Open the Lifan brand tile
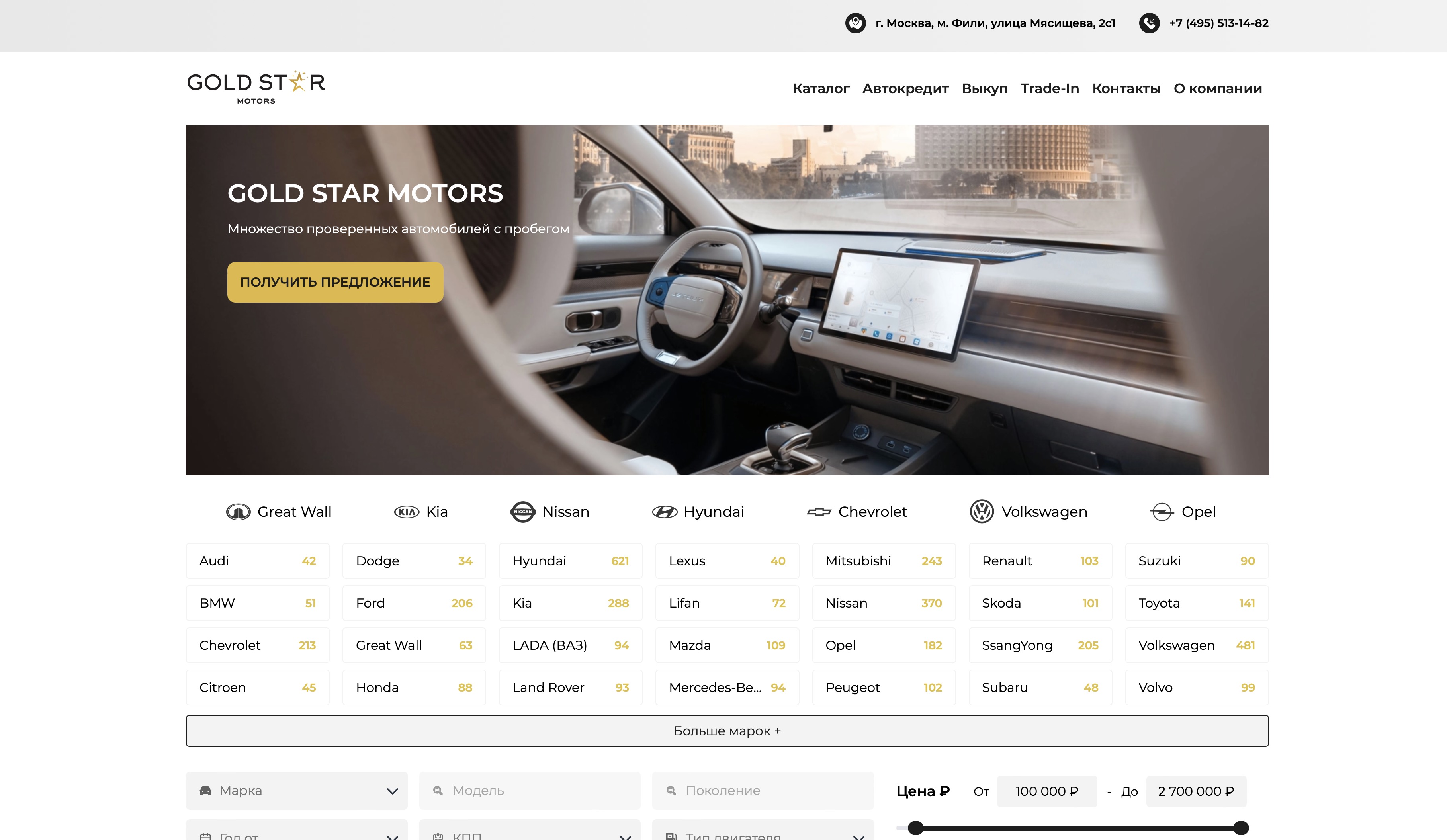Screen dimensions: 1447x840 (727, 603)
